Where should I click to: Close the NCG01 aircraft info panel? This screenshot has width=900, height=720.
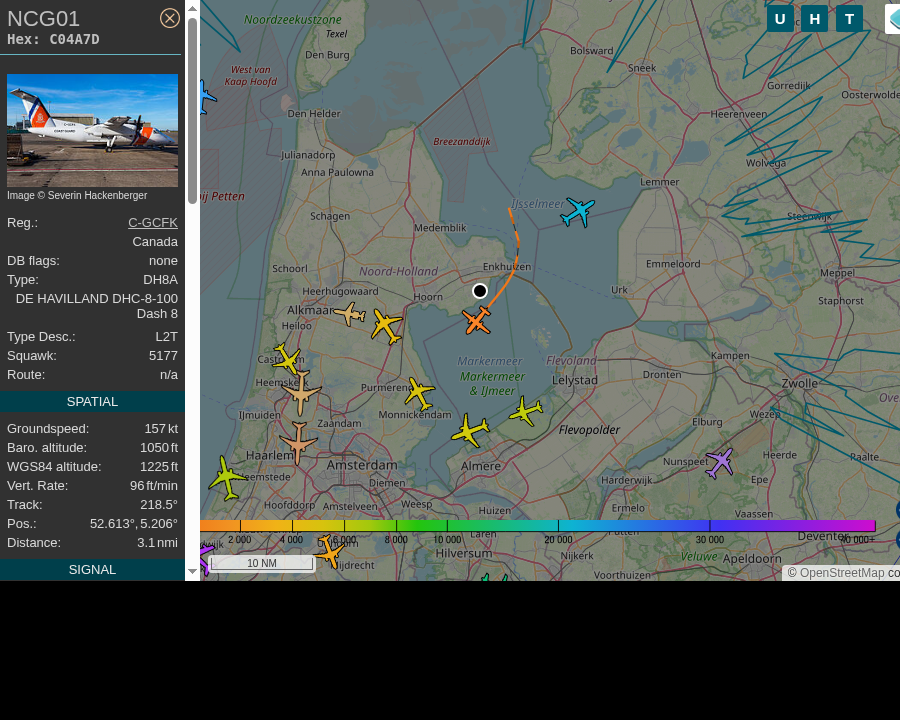(x=169, y=18)
